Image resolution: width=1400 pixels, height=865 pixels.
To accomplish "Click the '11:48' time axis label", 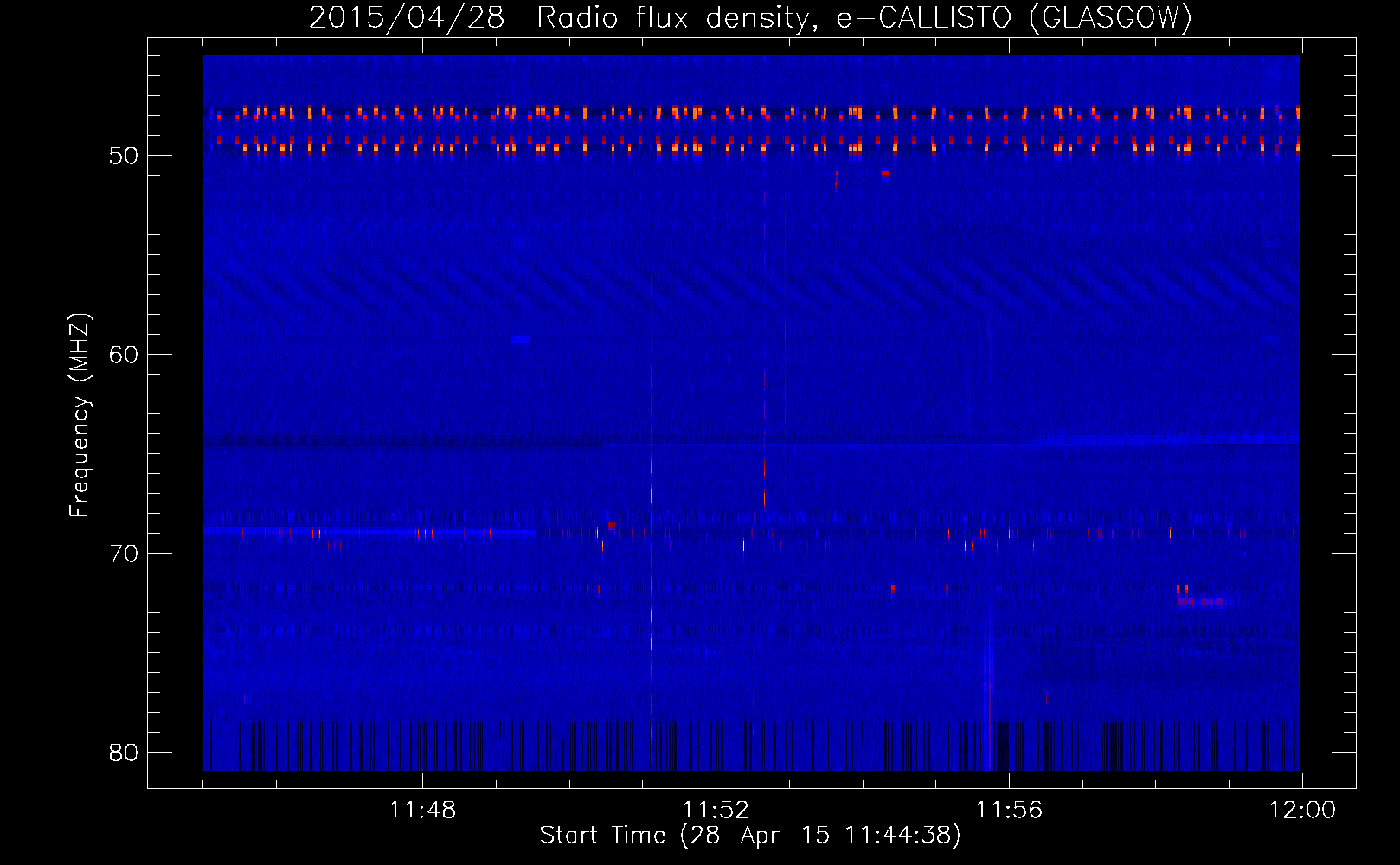I will [422, 811].
